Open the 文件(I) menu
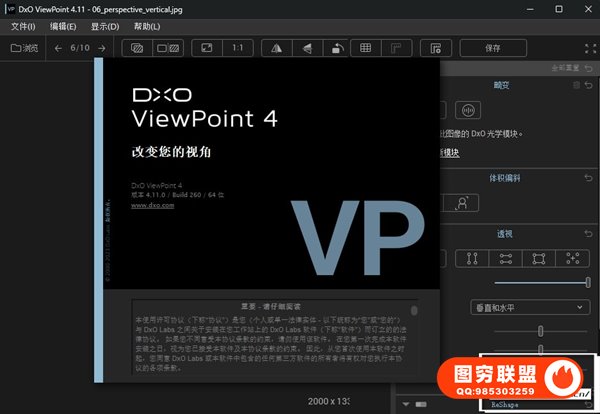This screenshot has height=414, width=600. (23, 26)
